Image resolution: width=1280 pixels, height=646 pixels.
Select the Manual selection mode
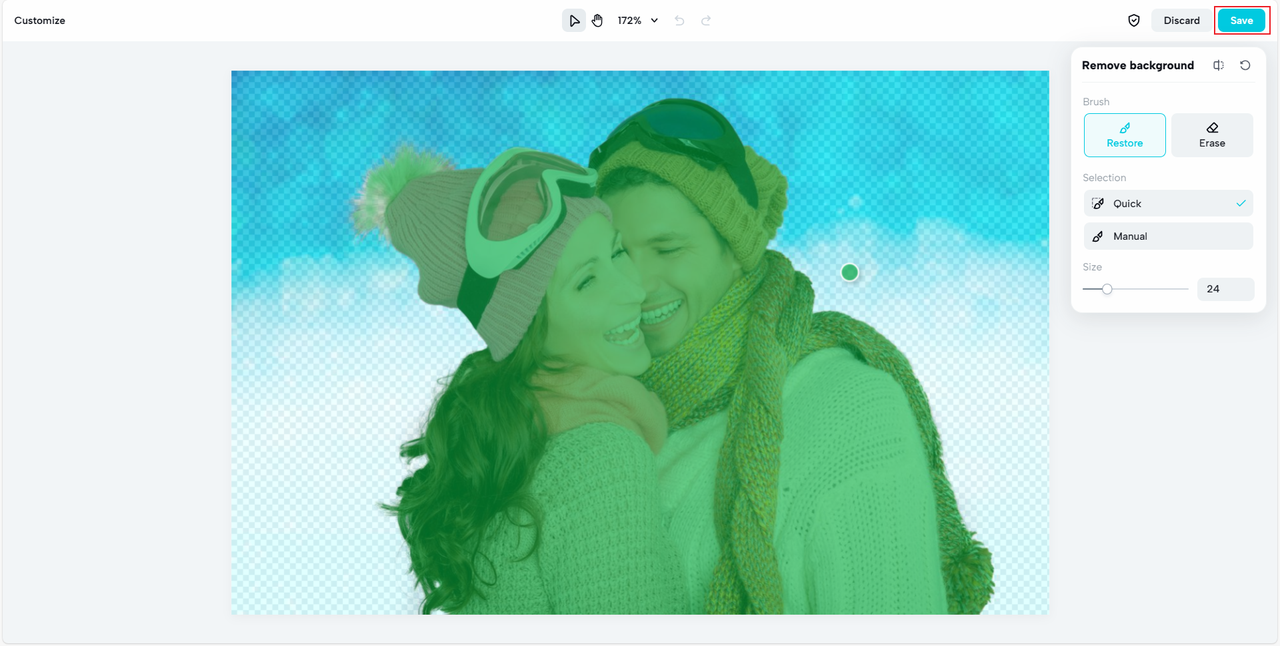1168,236
